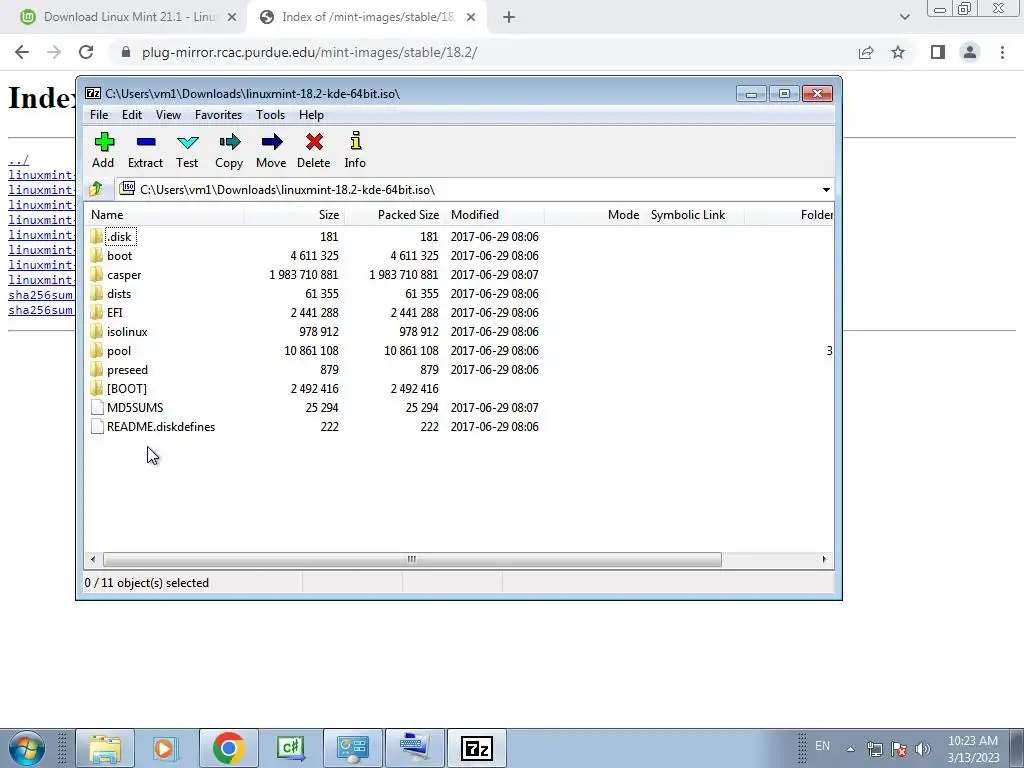
Task: Bookmark this page with the star icon
Action: 898,52
